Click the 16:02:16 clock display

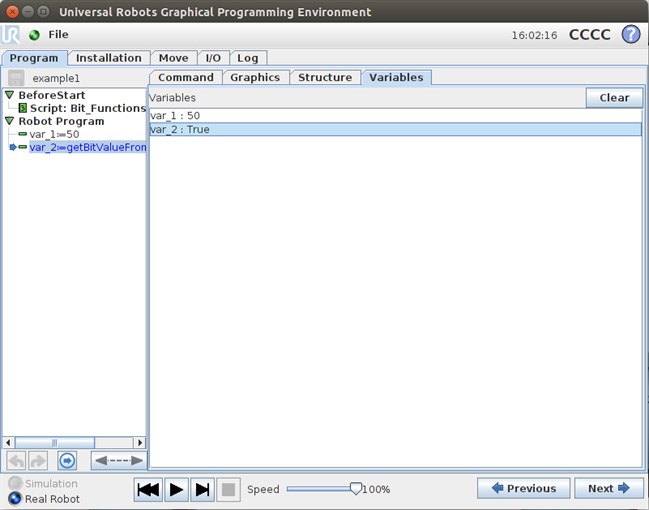pos(534,35)
